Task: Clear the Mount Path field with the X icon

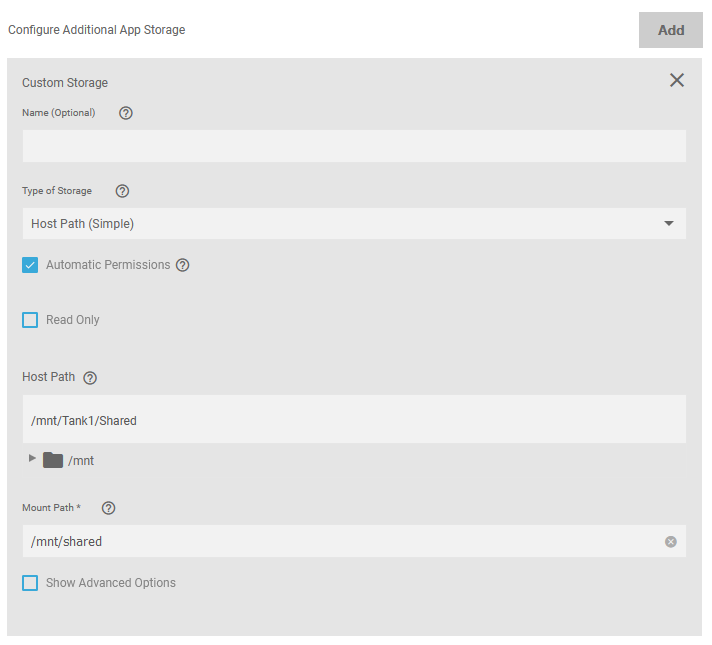Action: pos(670,542)
